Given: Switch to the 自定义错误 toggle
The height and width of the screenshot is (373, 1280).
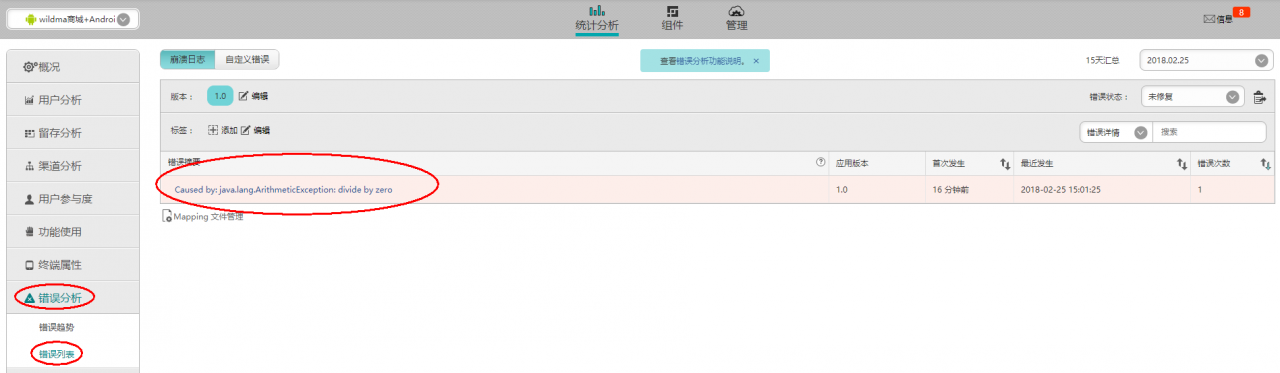Looking at the screenshot, I should pos(246,60).
